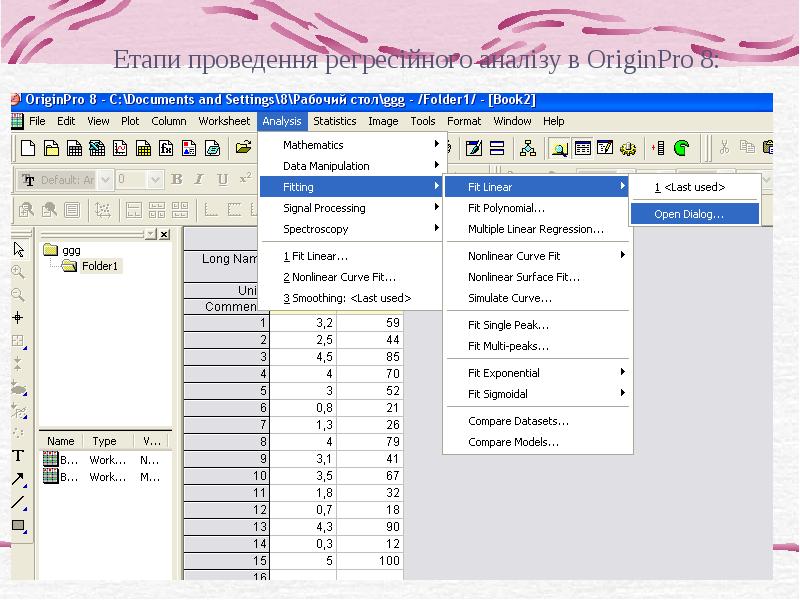Toggle Bold text formatting
800x600 pixels.
(x=177, y=180)
